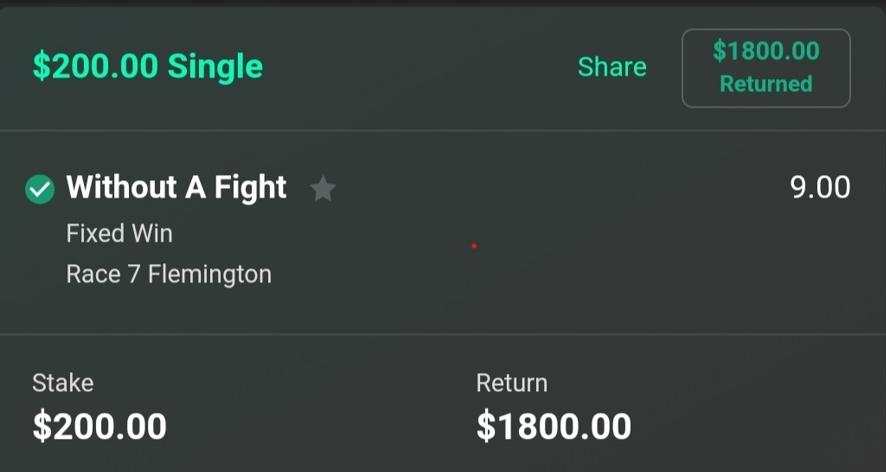Image resolution: width=886 pixels, height=472 pixels.
Task: Click the Return label
Action: coord(512,382)
